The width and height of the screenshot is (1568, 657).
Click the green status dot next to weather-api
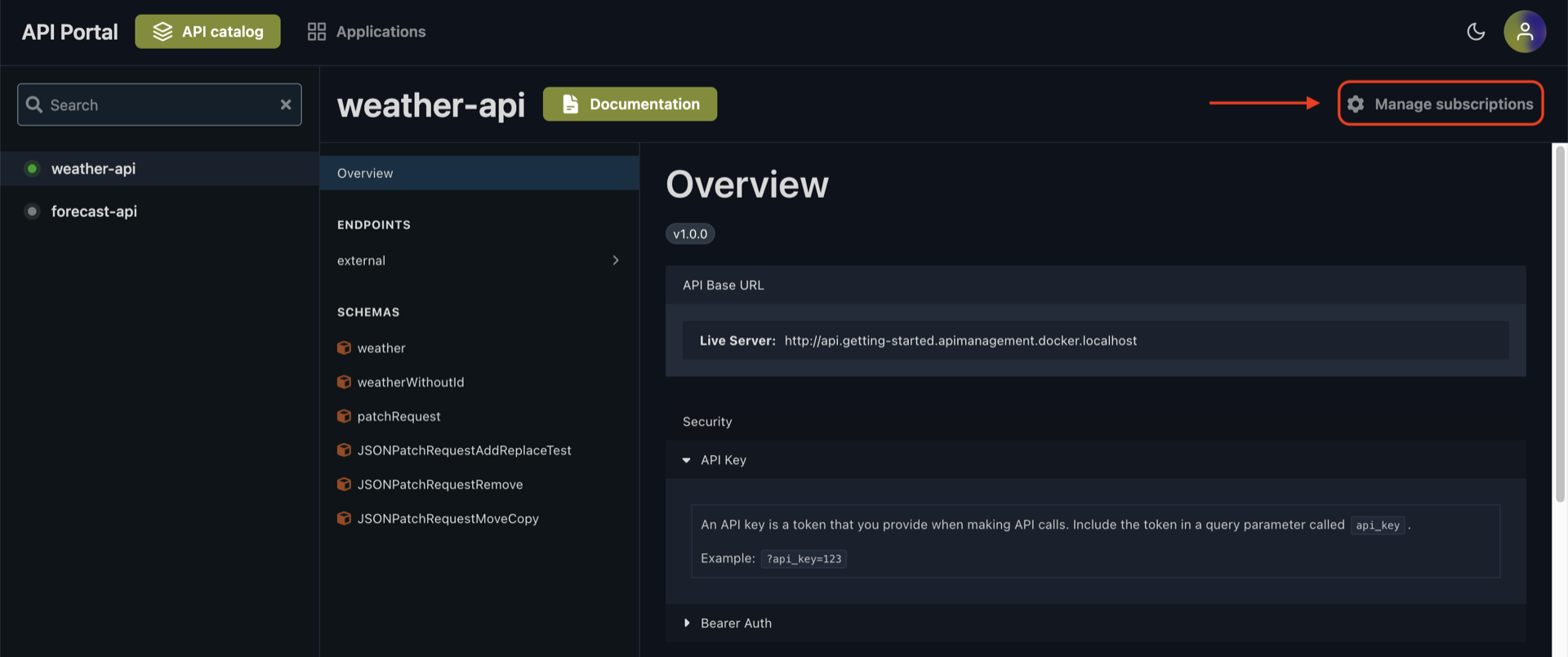32,168
